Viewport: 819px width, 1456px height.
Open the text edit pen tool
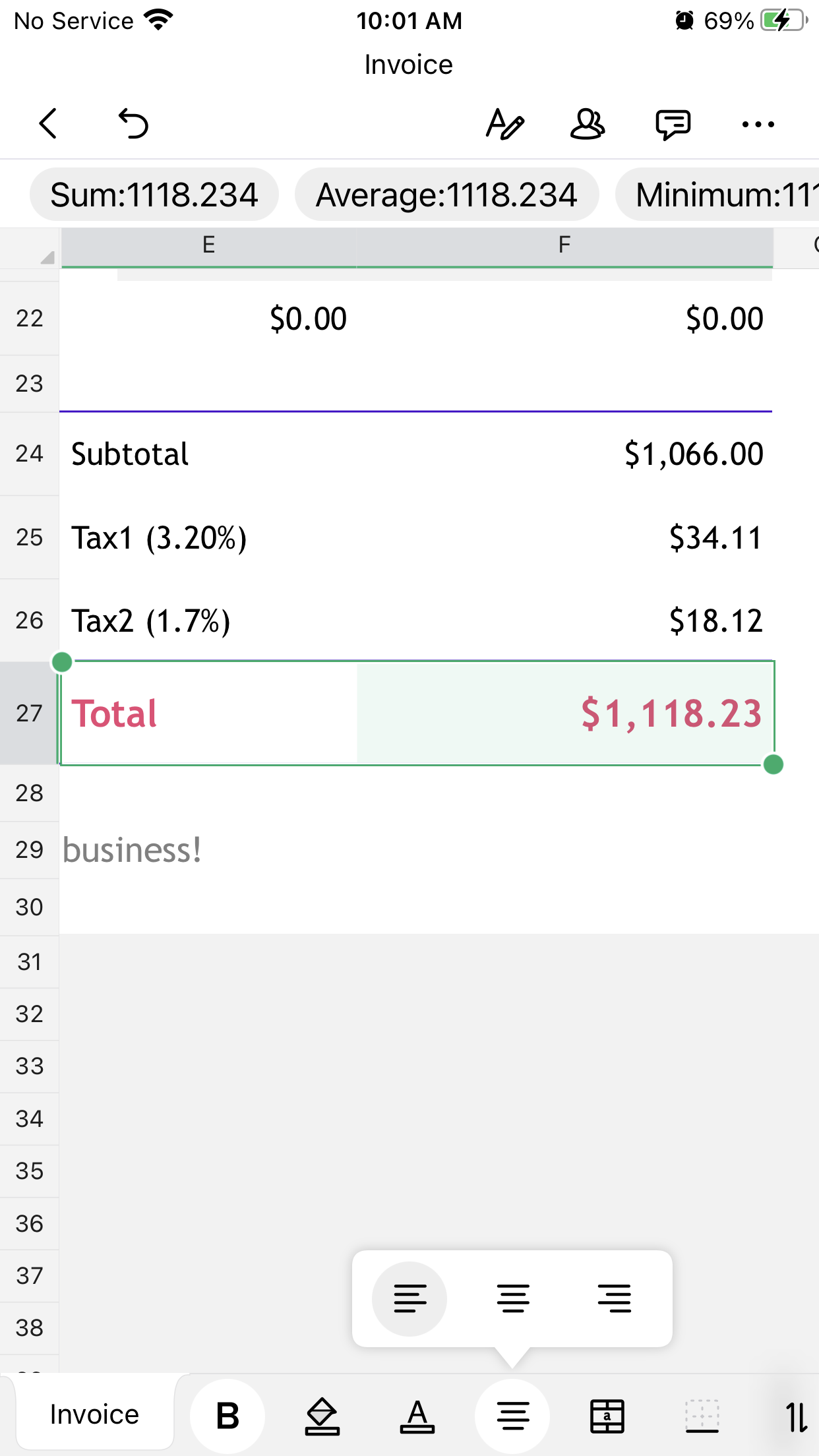504,123
